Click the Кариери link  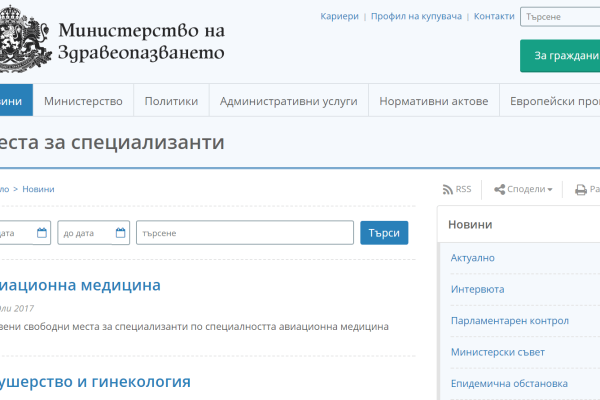click(x=339, y=16)
